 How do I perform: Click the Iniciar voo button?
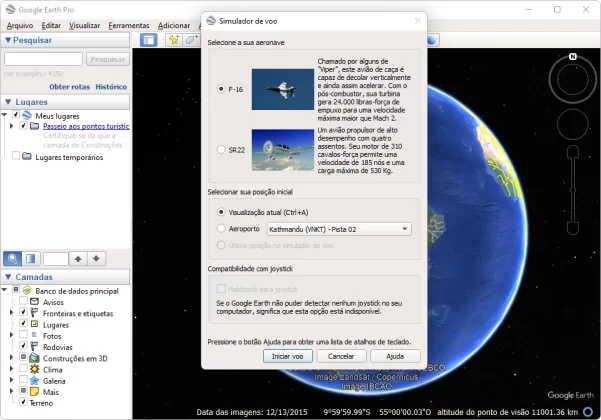tap(287, 356)
